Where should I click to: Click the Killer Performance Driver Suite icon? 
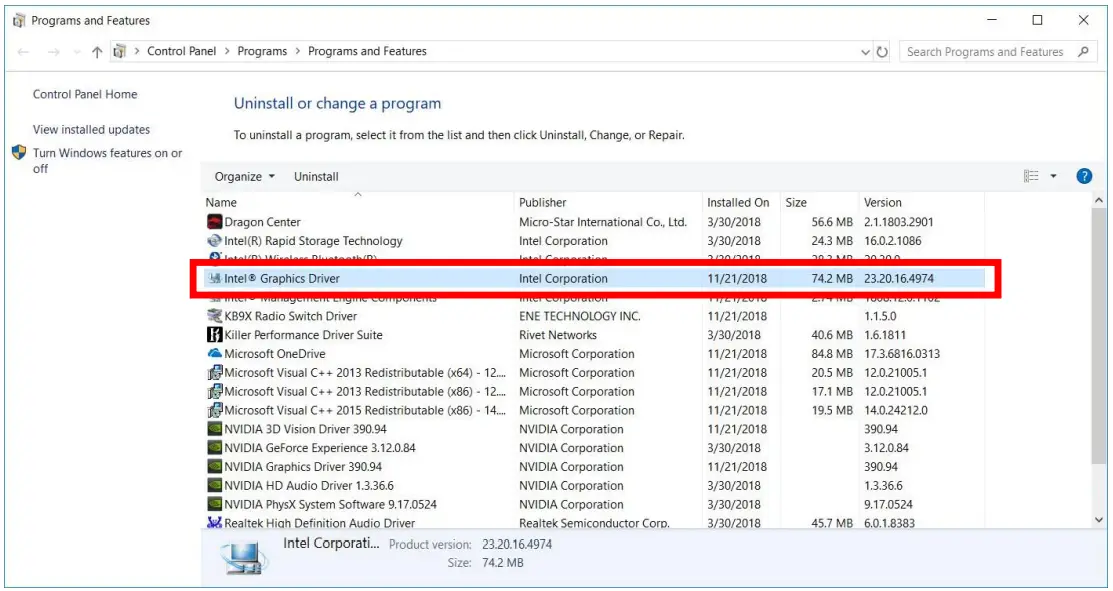click(214, 335)
